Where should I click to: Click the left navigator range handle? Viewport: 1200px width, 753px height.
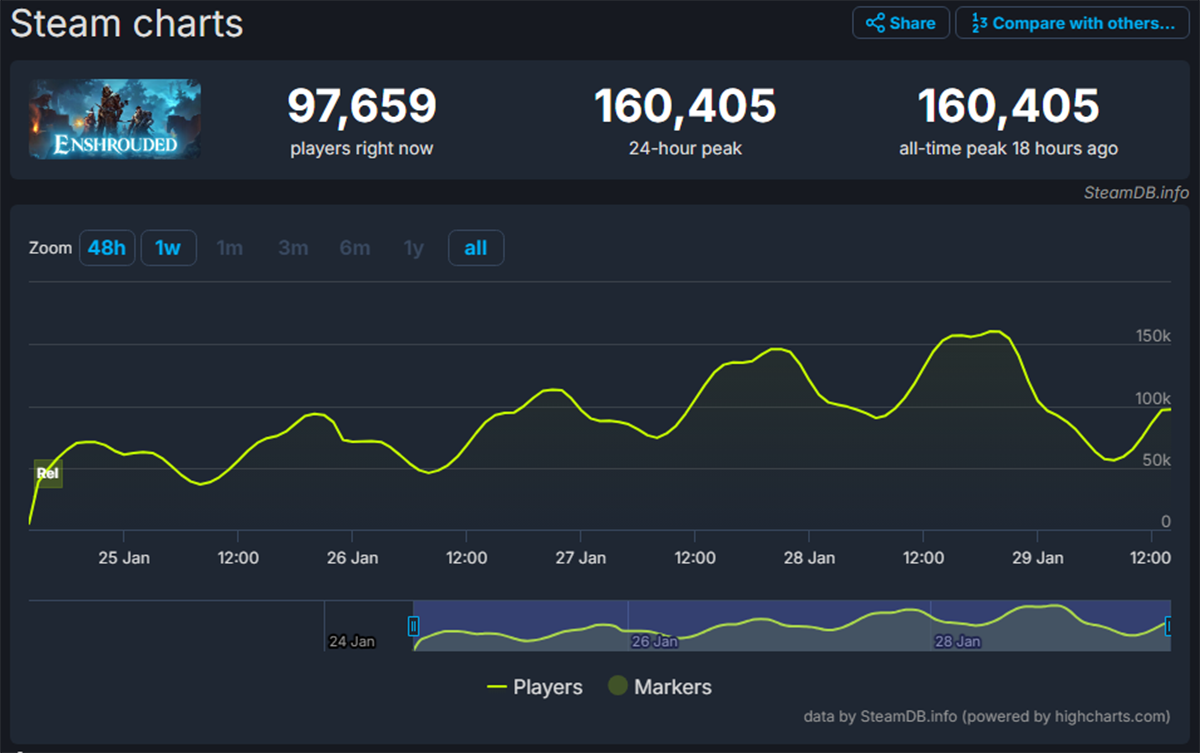pos(413,627)
